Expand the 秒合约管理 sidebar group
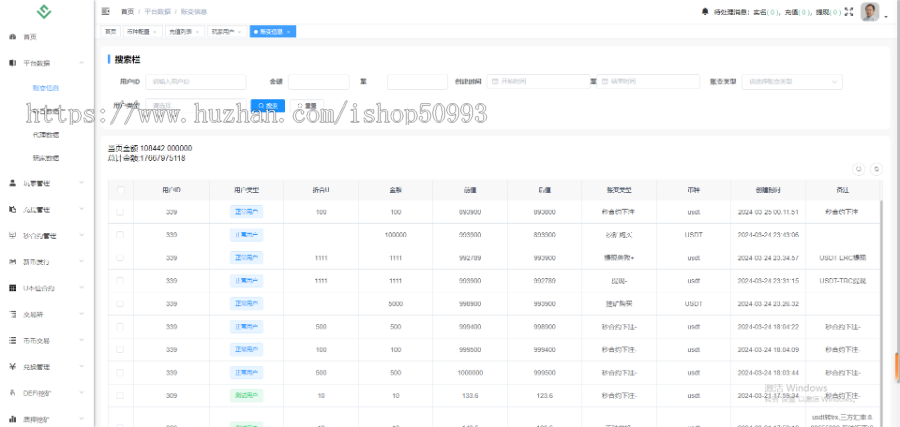900x427 pixels. click(82, 235)
